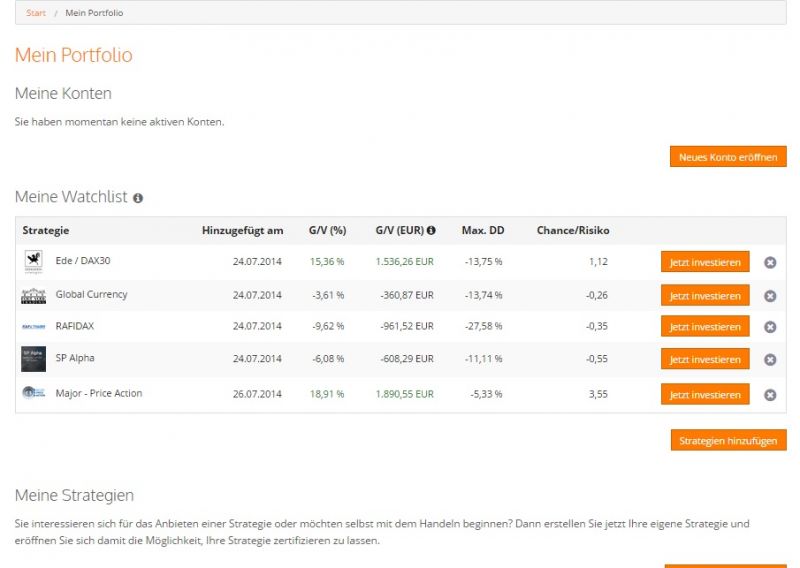
Task: Click the info icon next to G/V (EUR)
Action: click(x=431, y=230)
